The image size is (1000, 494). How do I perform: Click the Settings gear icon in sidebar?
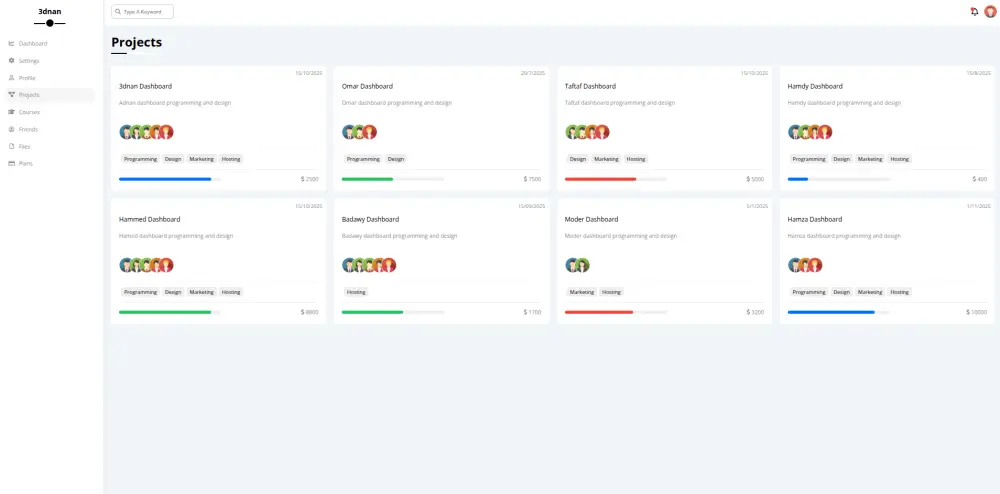pos(11,61)
